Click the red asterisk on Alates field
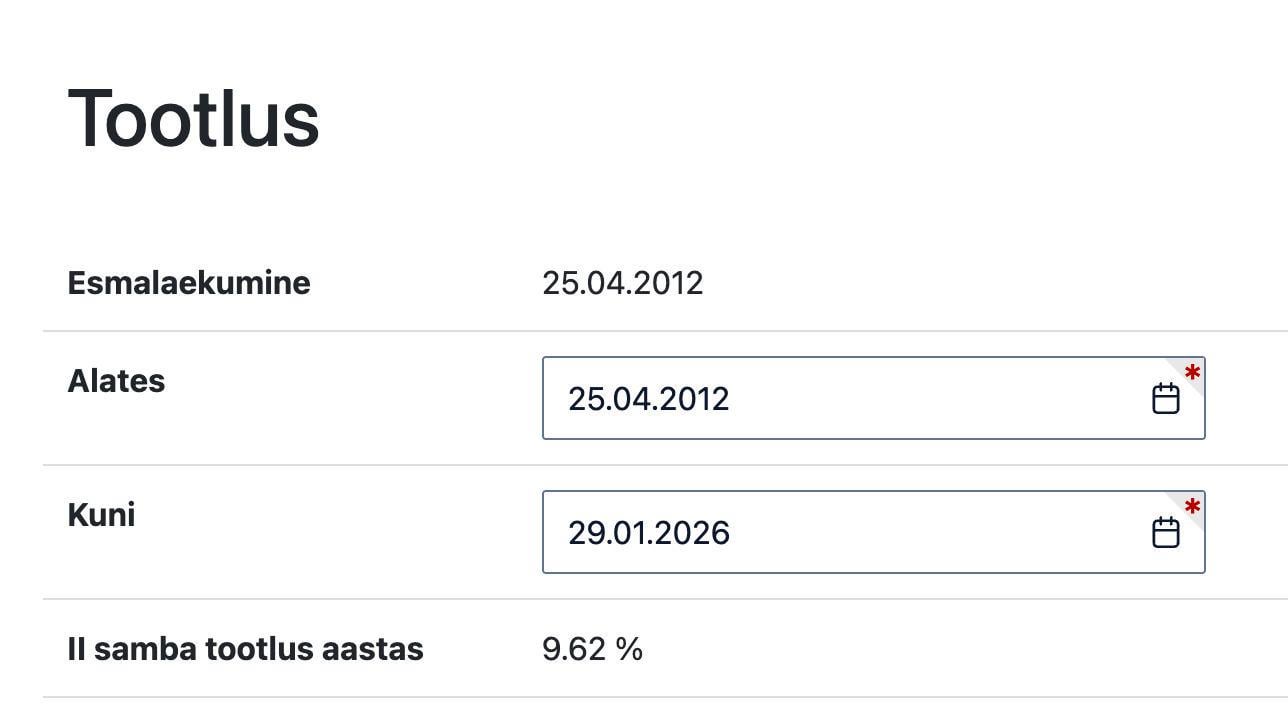The image size is (1288, 714). (x=1192, y=374)
